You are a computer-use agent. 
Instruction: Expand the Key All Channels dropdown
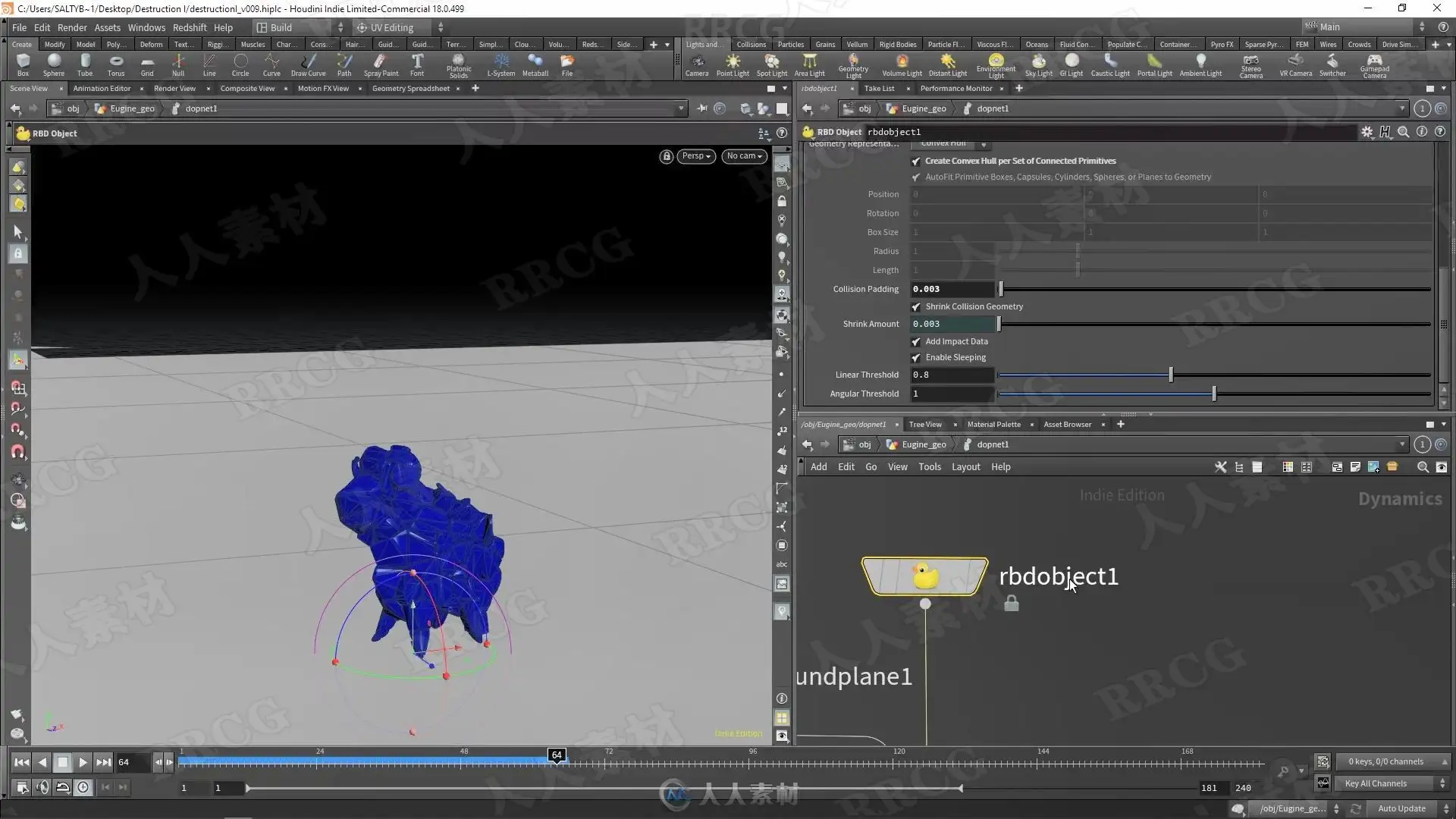(x=1394, y=783)
